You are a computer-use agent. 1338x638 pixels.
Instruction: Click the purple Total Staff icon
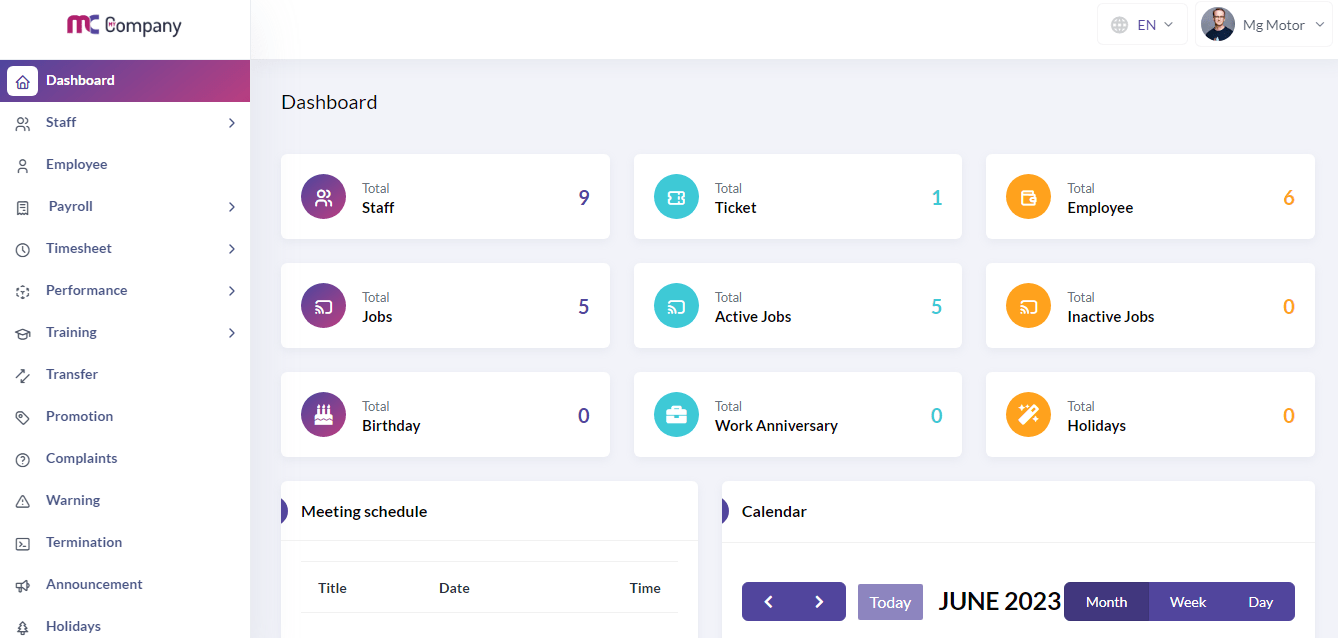coord(323,197)
